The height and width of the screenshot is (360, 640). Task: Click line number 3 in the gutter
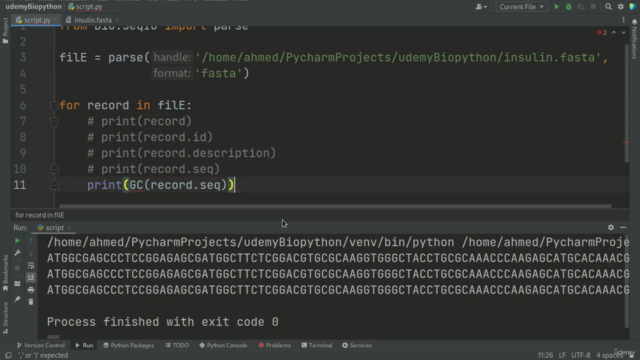click(22, 58)
